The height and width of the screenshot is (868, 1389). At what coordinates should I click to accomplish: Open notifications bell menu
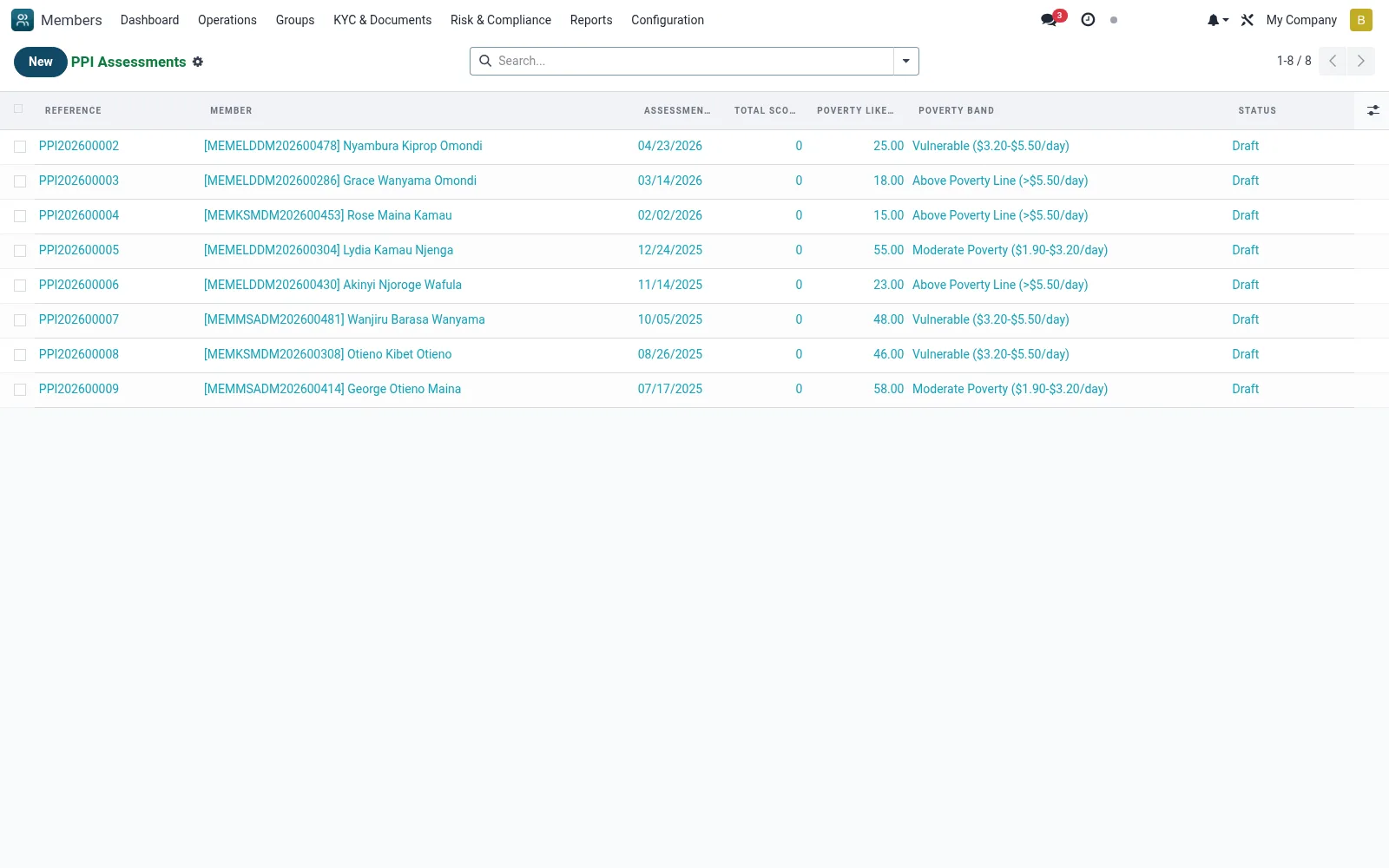pyautogui.click(x=1217, y=20)
